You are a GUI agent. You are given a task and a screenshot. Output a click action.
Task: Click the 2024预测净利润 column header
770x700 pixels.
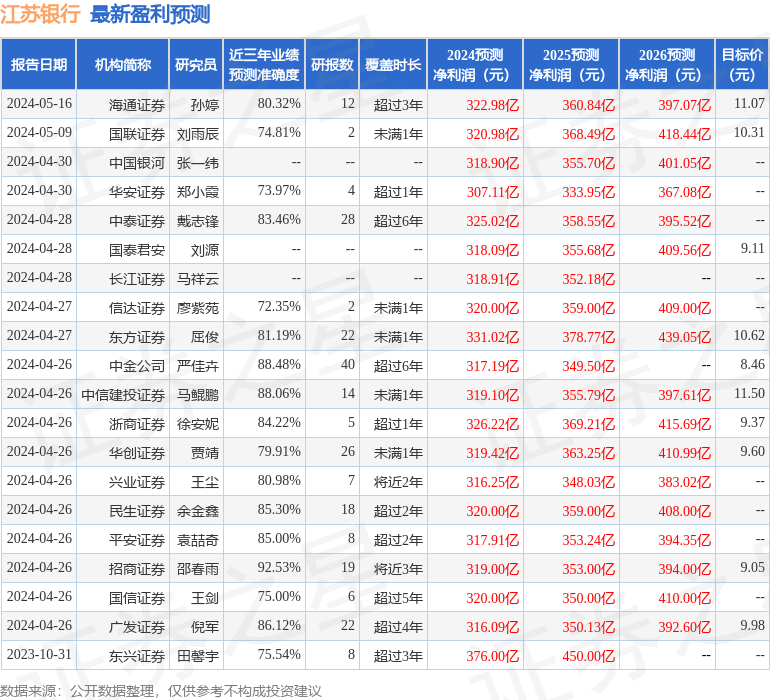[x=475, y=64]
